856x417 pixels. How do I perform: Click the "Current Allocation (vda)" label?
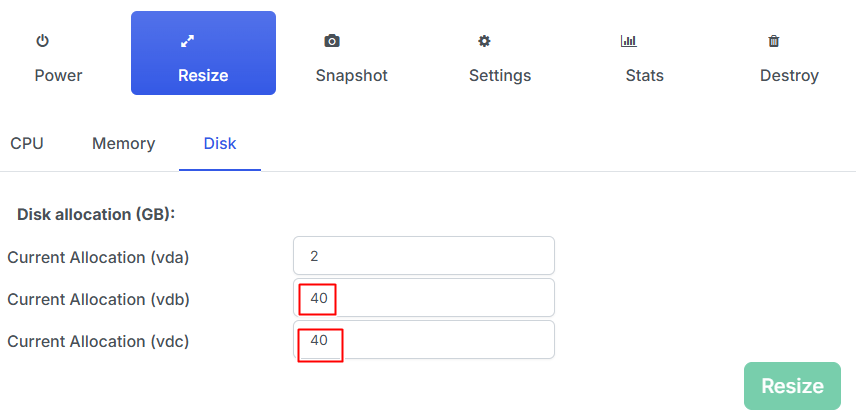click(x=98, y=257)
